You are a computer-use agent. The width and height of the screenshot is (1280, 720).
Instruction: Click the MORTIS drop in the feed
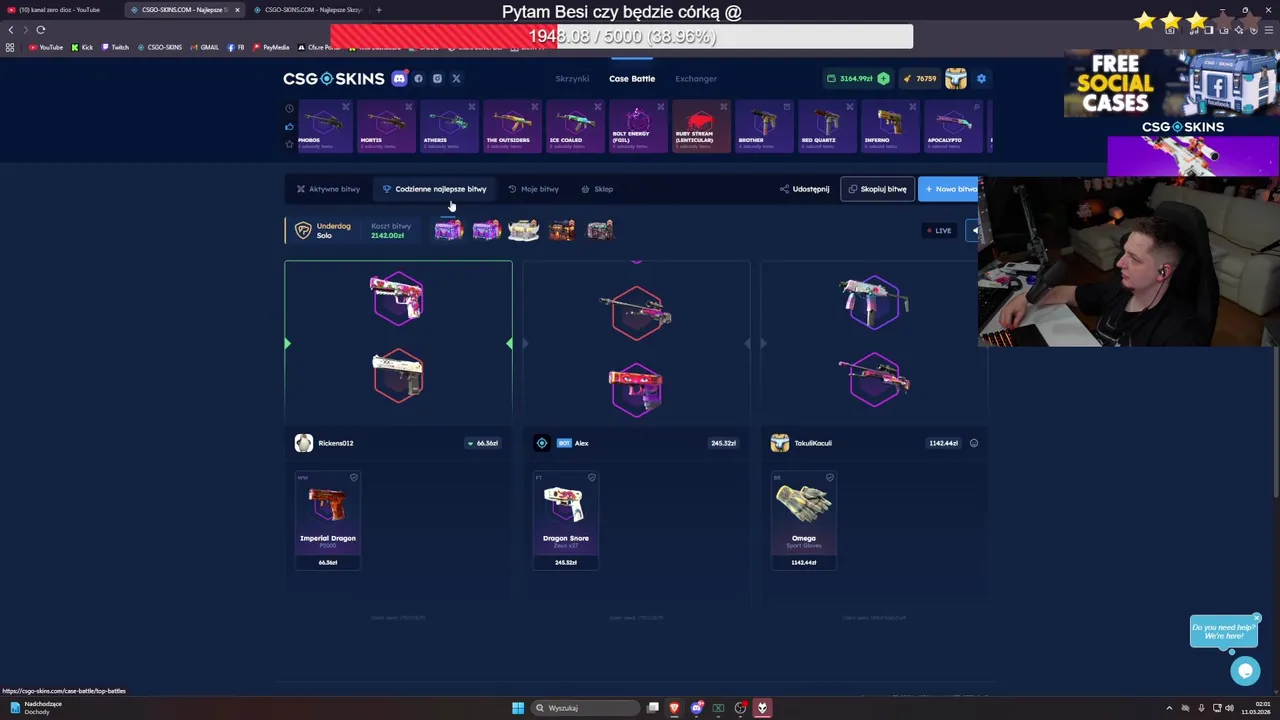(x=387, y=126)
